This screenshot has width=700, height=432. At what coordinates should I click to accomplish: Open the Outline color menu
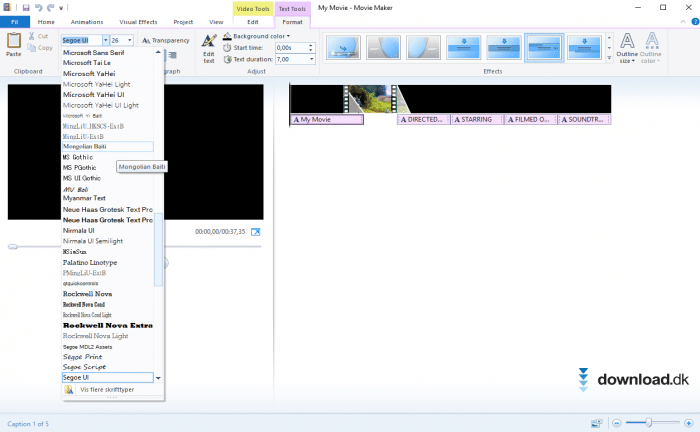[x=650, y=48]
